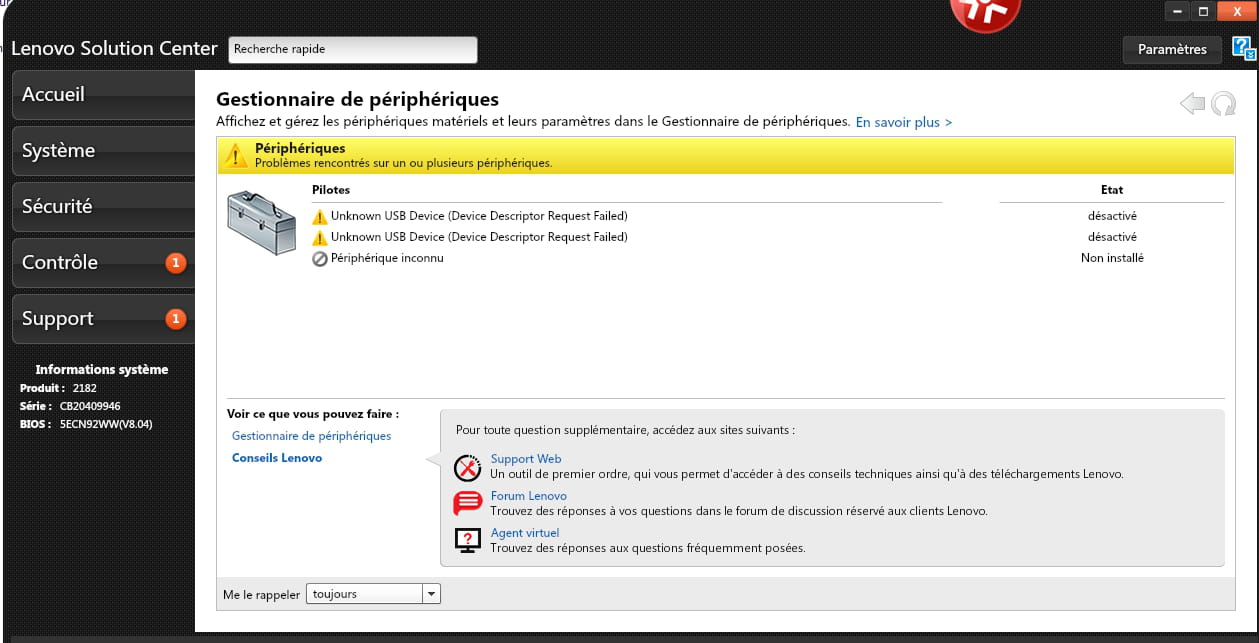Open the Support section
The image size is (1259, 643).
tap(103, 319)
